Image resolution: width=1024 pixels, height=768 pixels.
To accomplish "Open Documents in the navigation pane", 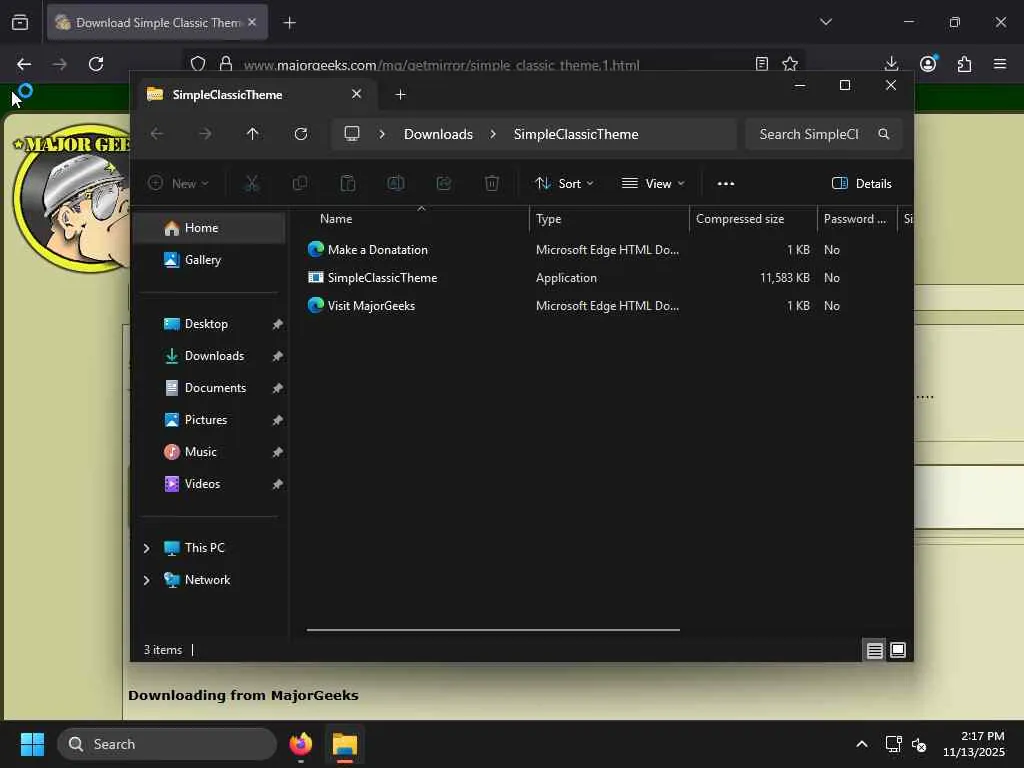I will point(209,388).
